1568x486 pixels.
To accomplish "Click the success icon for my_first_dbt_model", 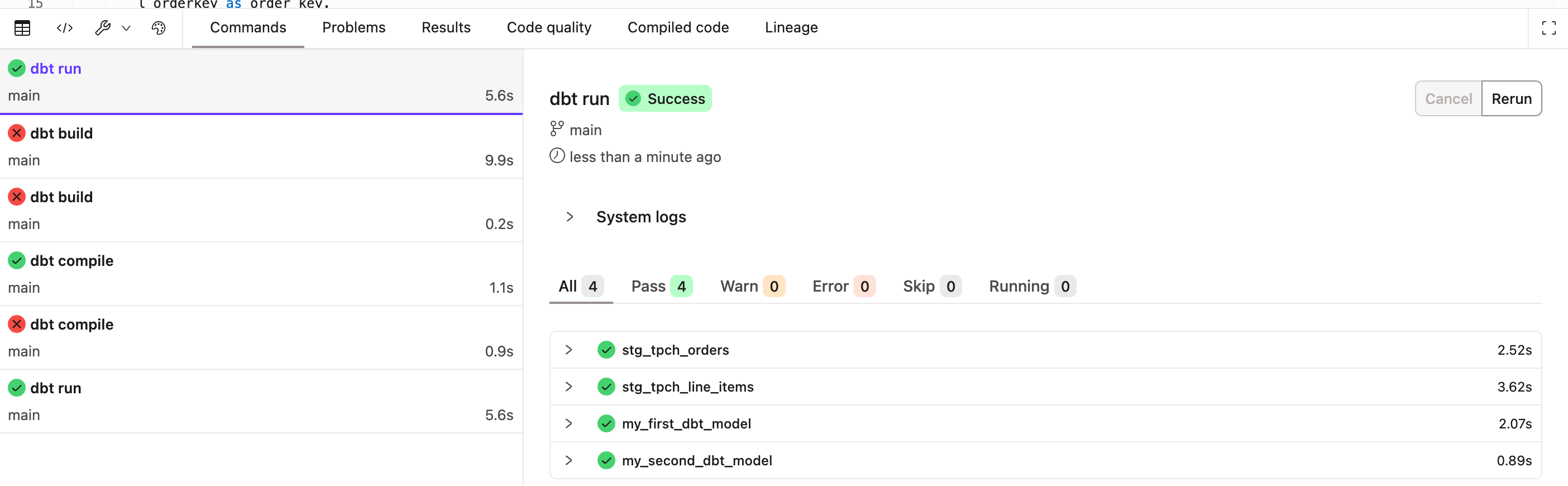I will [x=606, y=423].
